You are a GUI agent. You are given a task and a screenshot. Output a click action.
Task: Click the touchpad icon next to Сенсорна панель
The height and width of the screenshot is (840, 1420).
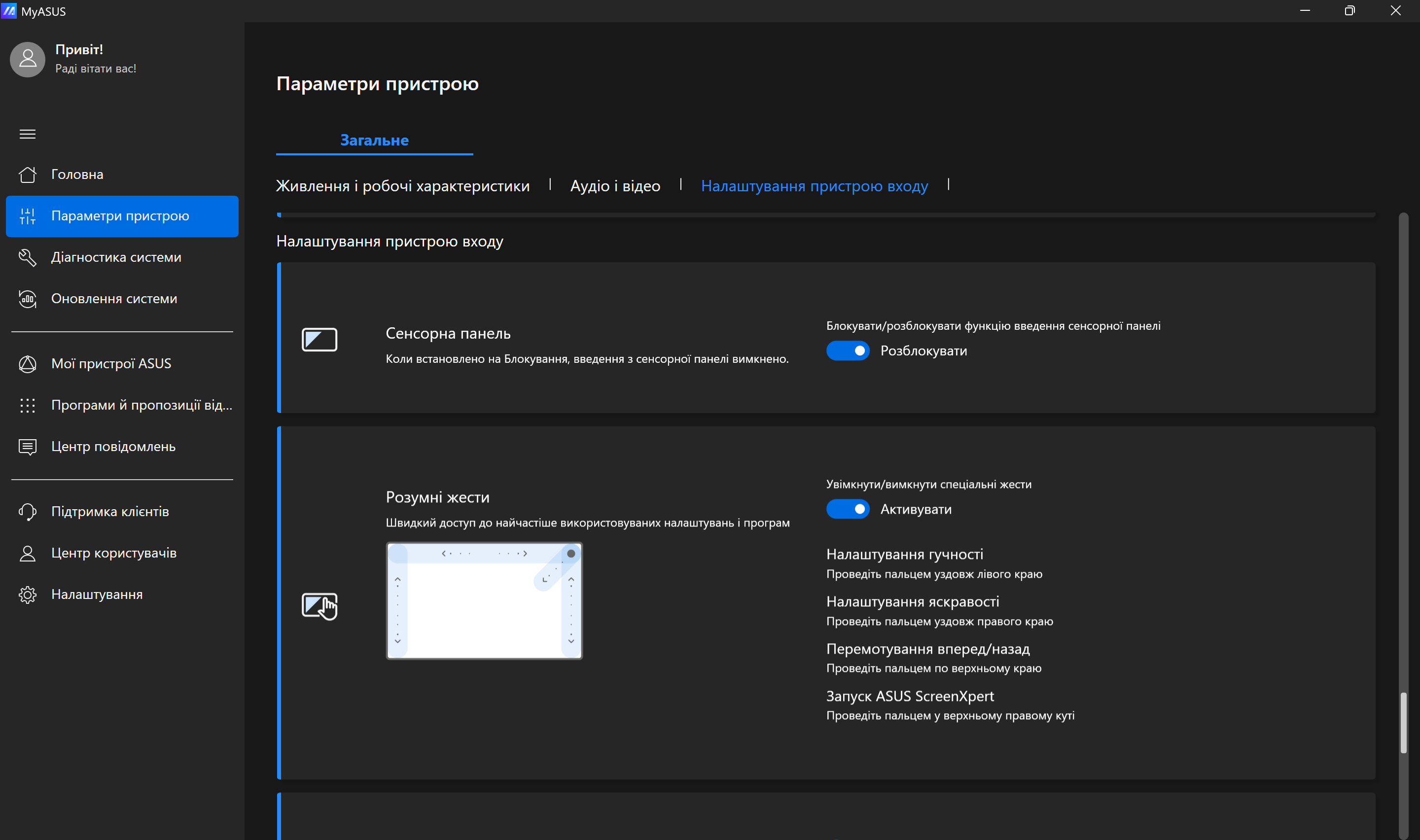point(319,340)
